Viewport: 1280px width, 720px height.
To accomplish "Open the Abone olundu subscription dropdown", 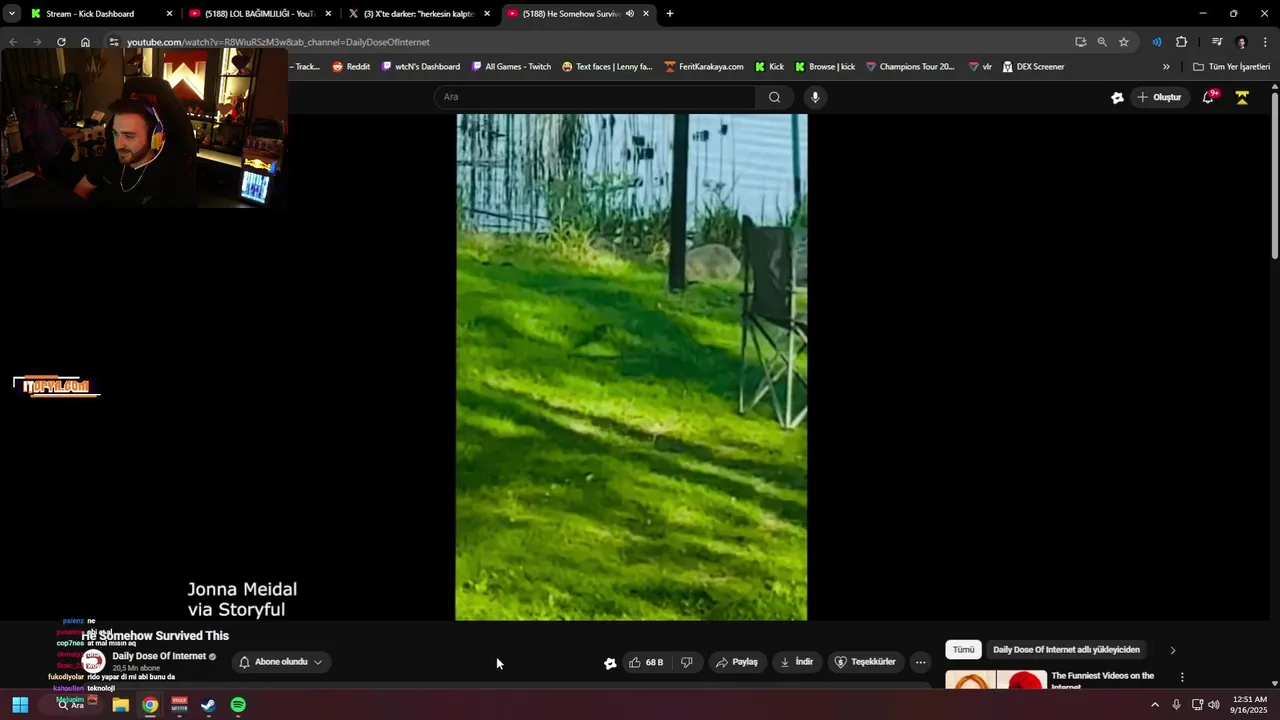I will click(281, 662).
